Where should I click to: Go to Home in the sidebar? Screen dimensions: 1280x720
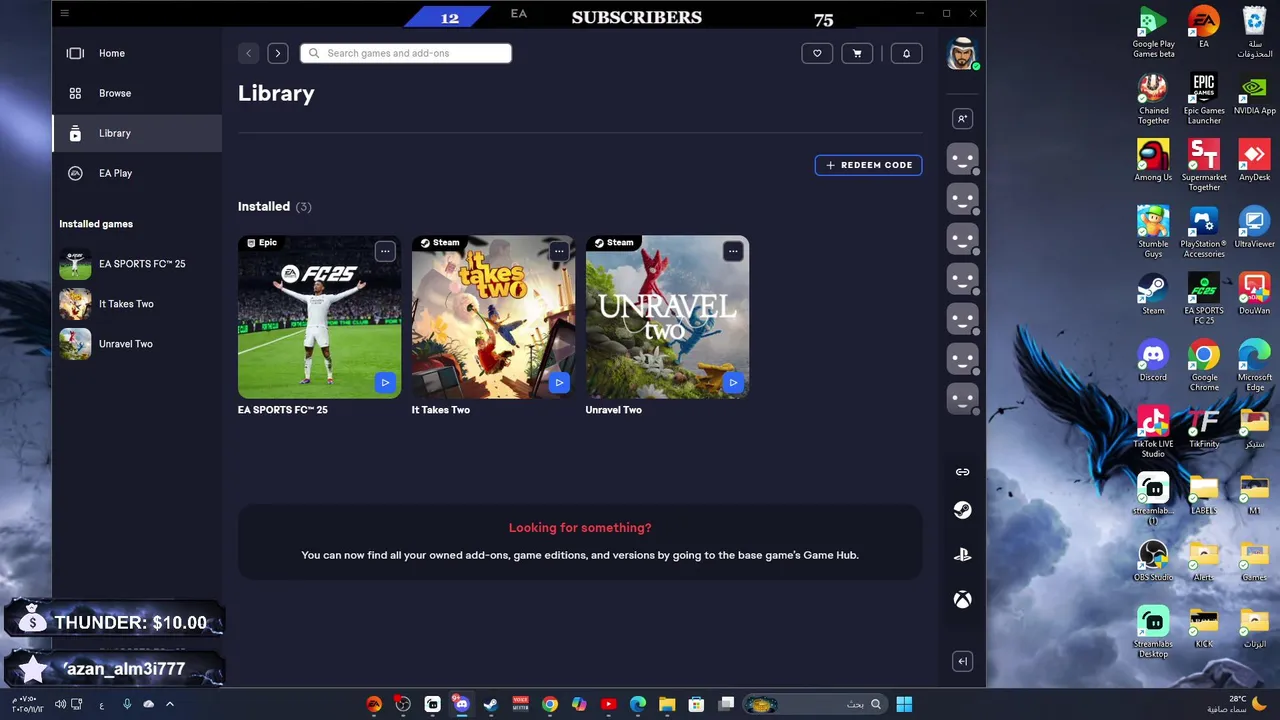point(137,53)
